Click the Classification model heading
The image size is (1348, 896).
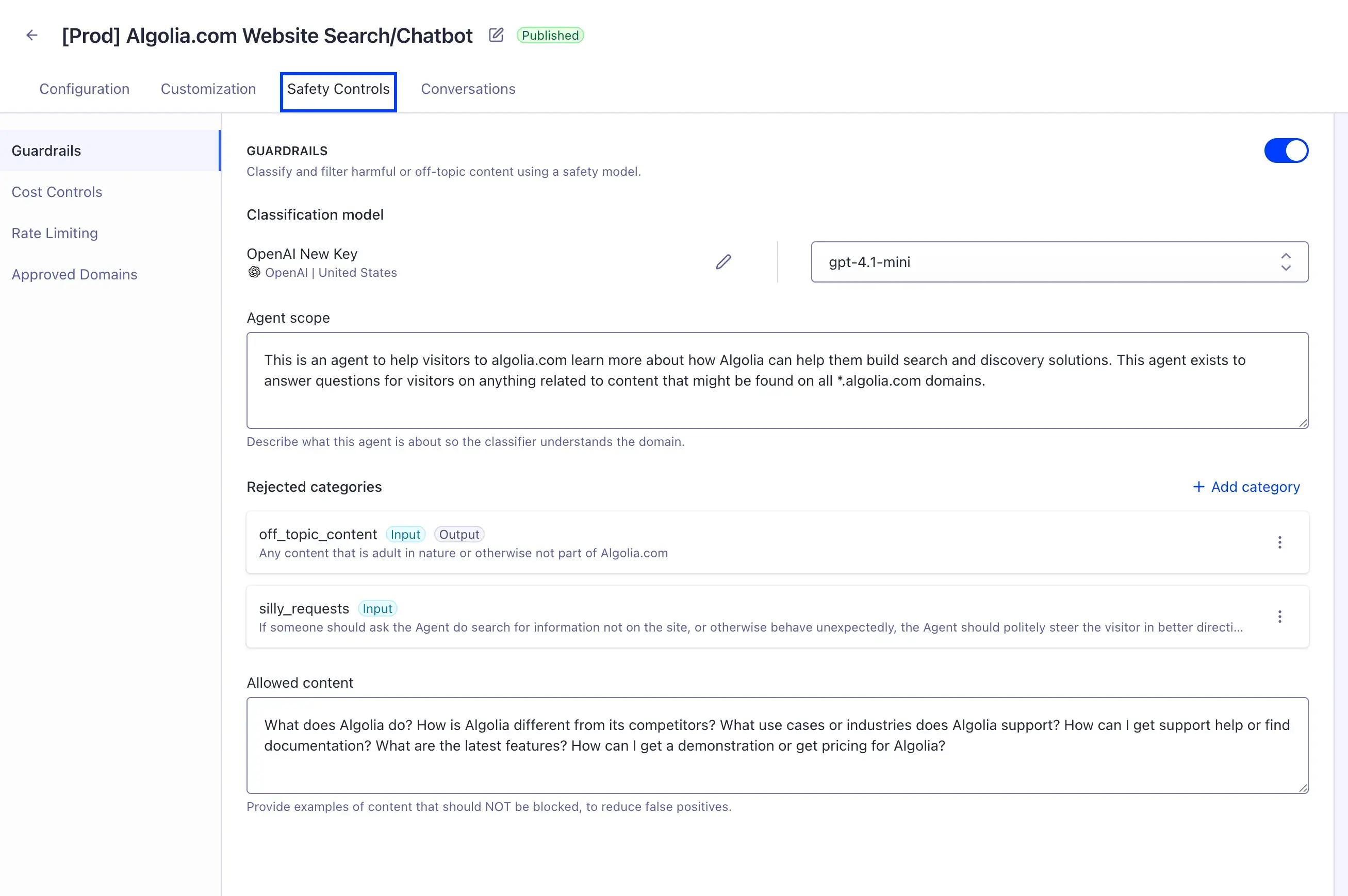coord(315,215)
